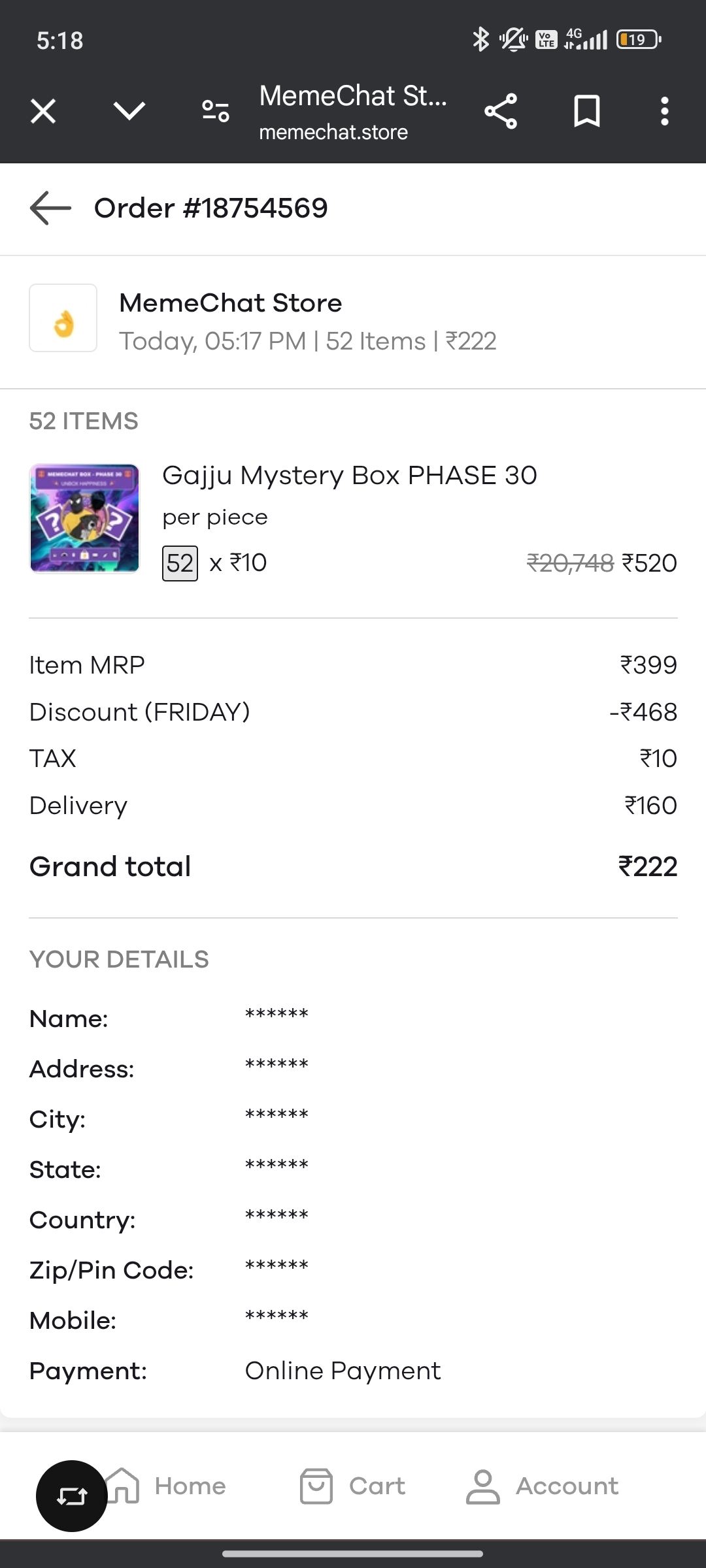The width and height of the screenshot is (706, 1568).
Task: Tap the Grand total amount ₹222
Action: (x=647, y=867)
